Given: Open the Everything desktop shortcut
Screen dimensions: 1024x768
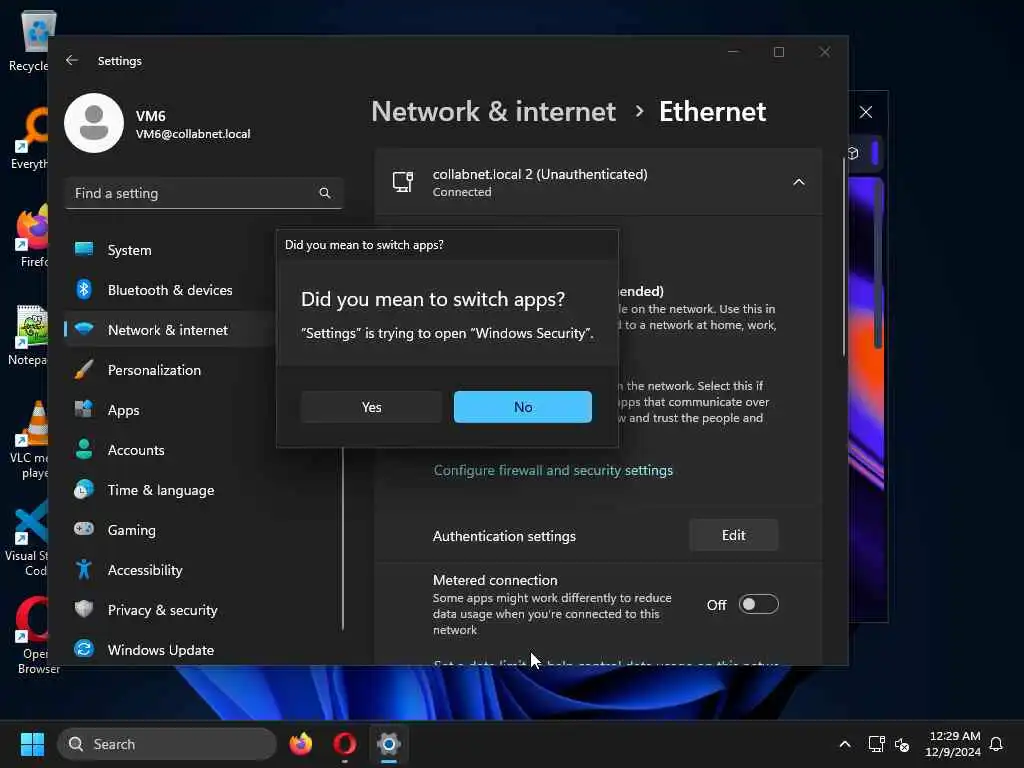Looking at the screenshot, I should 29,138.
